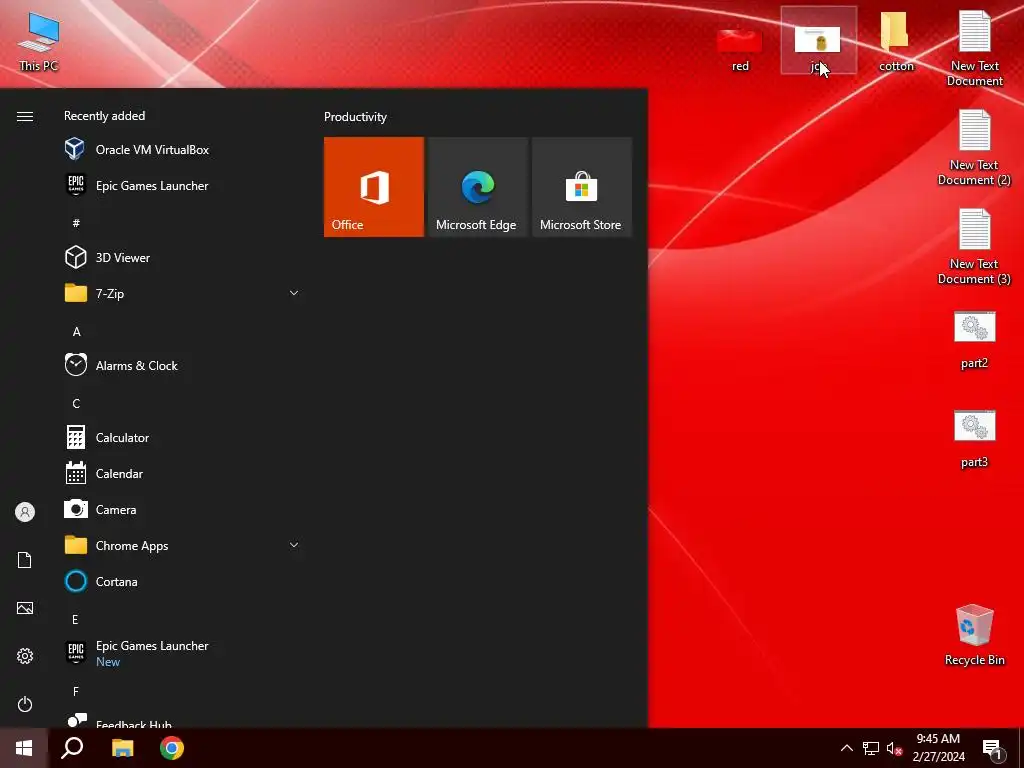
Task: Open the Microsoft Store tile
Action: [582, 187]
